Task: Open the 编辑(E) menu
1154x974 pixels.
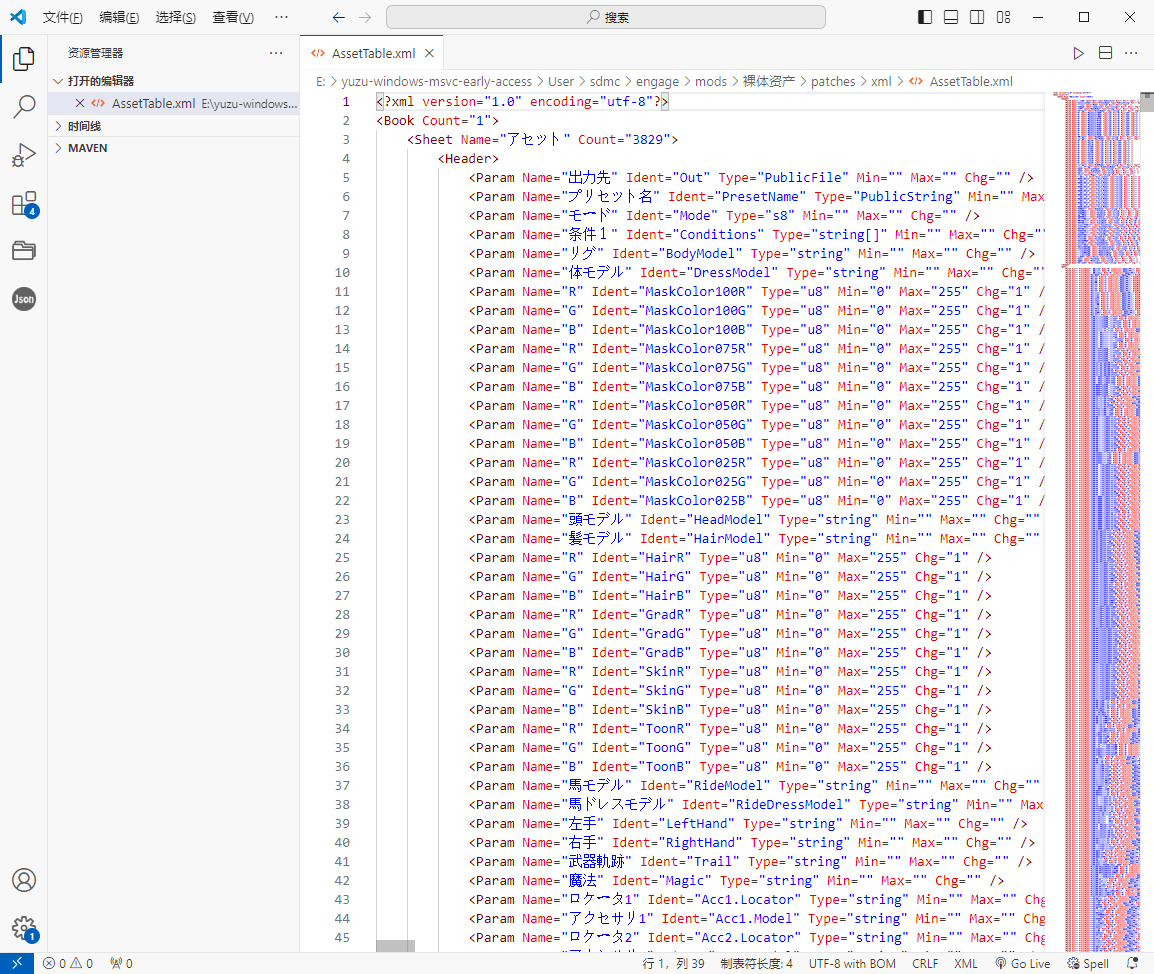Action: [x=119, y=17]
